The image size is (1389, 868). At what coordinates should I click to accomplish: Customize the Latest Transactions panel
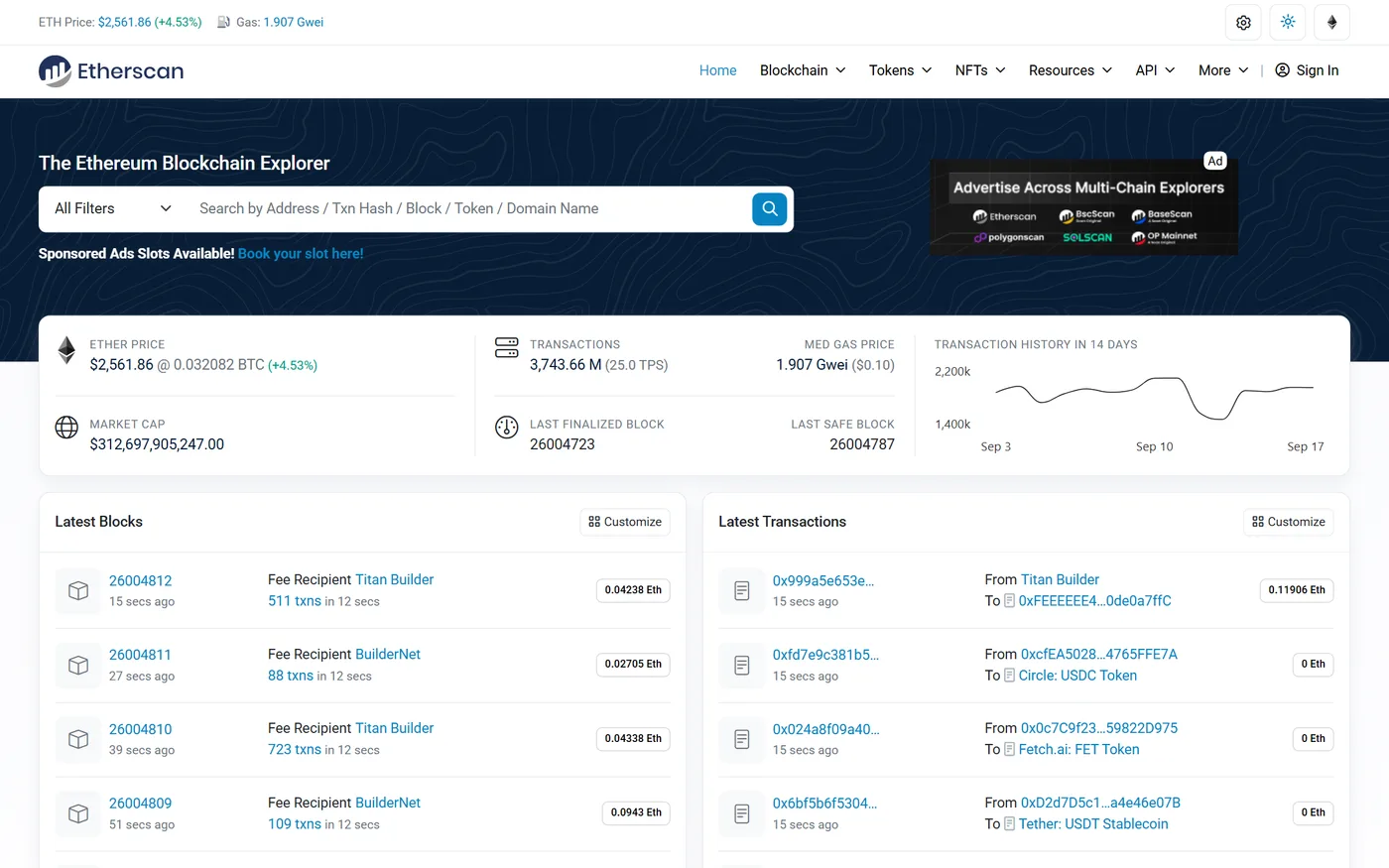tap(1289, 522)
